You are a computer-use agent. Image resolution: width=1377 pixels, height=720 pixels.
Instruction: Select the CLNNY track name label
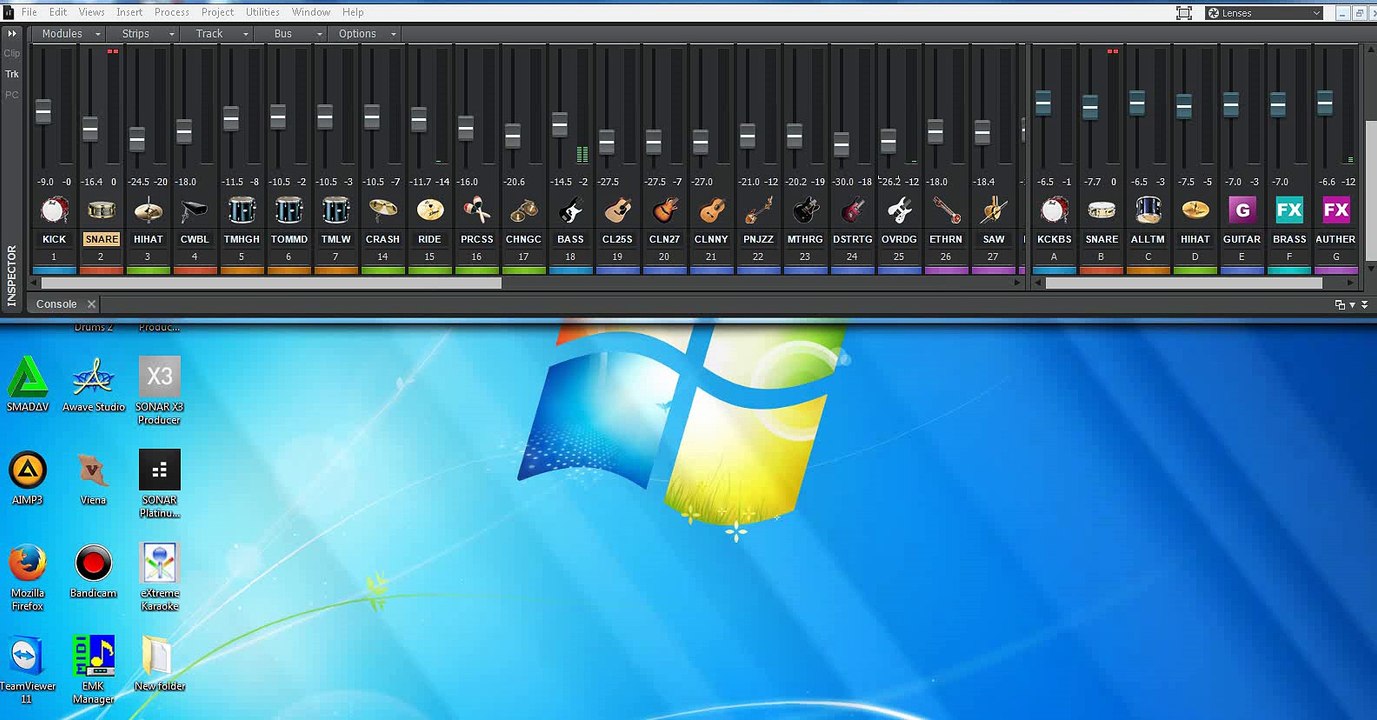(712, 239)
